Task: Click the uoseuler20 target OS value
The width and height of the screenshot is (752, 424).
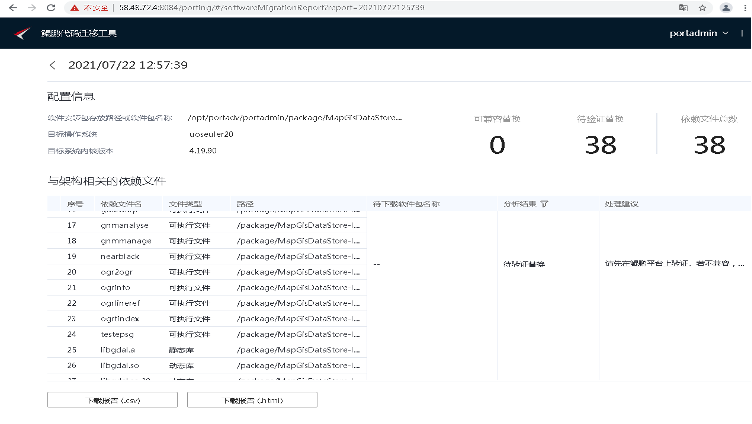Action: point(211,134)
